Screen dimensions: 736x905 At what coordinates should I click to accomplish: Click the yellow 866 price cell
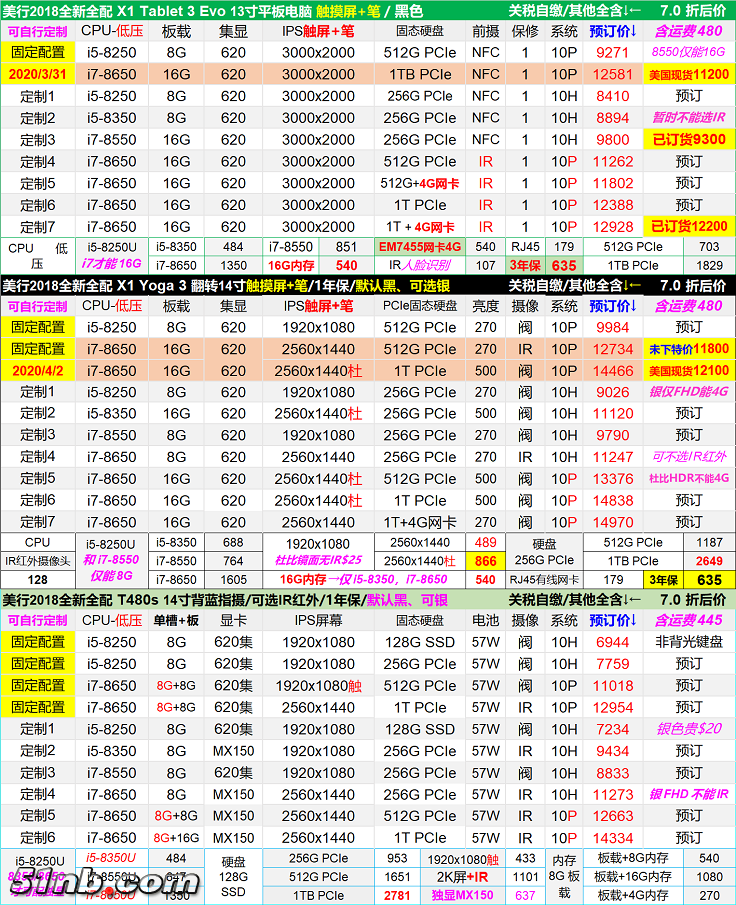pyautogui.click(x=486, y=562)
